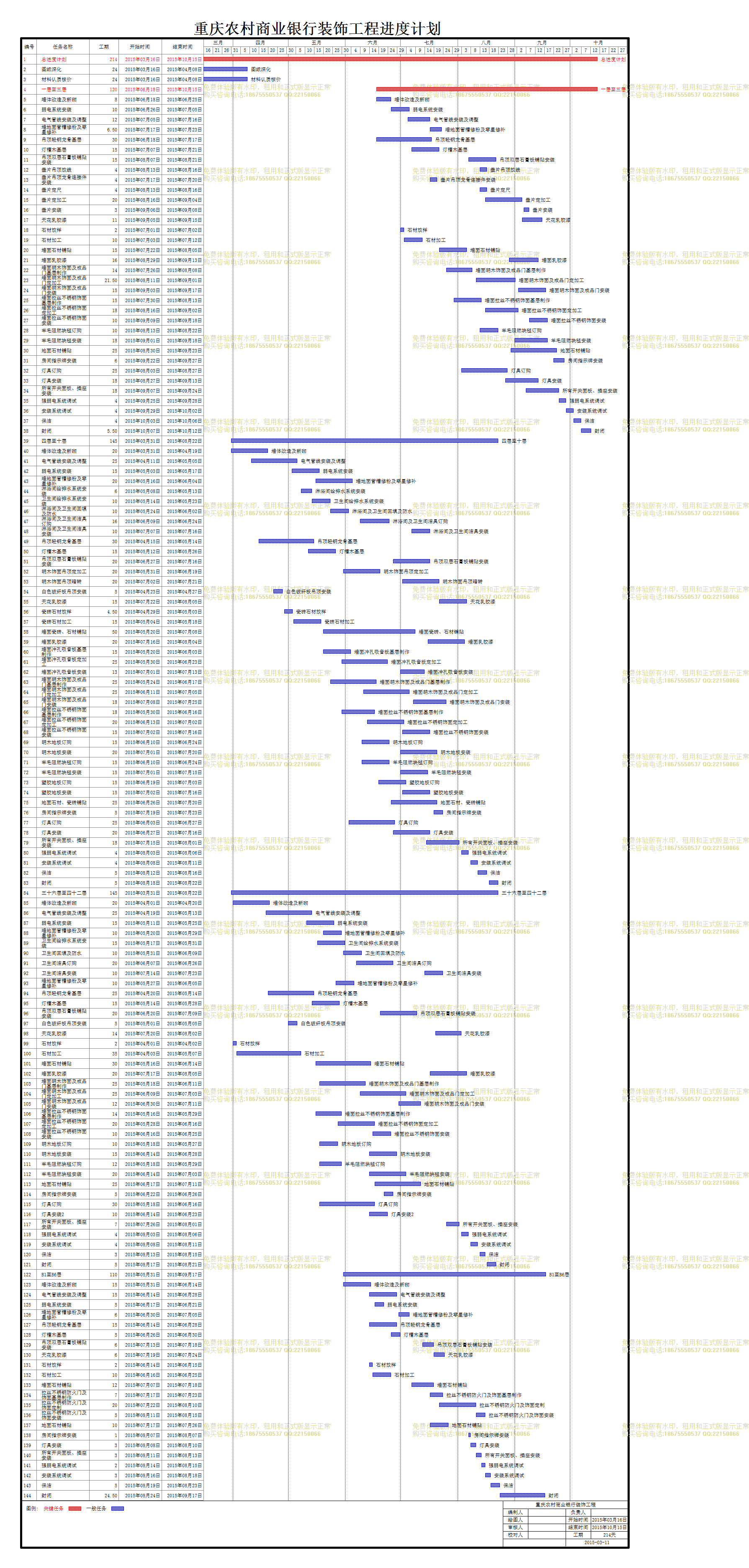Click the blue 一般任务 legend swatch
Image resolution: width=749 pixels, height=1568 pixels.
tap(118, 1508)
